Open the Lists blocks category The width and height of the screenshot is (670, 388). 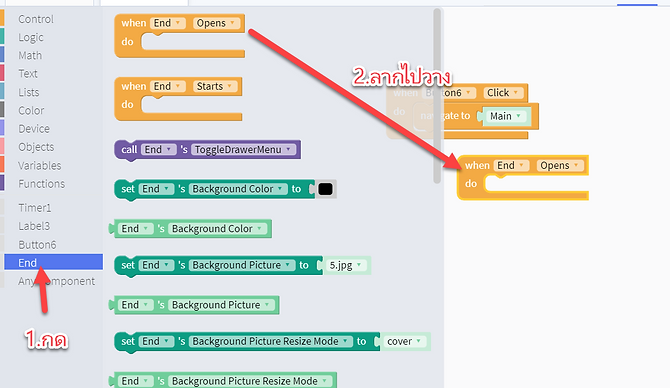click(29, 92)
